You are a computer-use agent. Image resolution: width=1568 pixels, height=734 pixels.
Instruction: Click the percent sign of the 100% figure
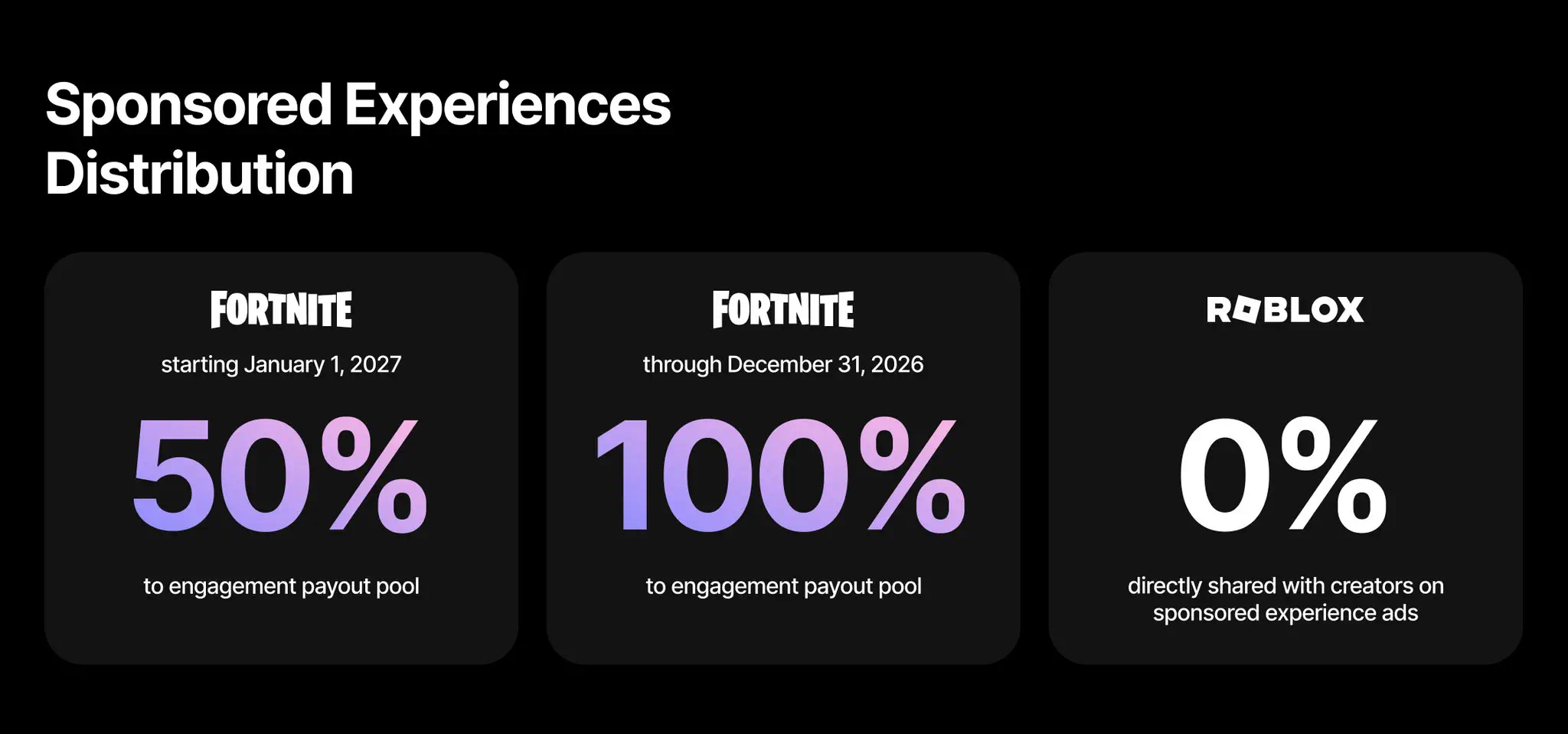(913, 475)
